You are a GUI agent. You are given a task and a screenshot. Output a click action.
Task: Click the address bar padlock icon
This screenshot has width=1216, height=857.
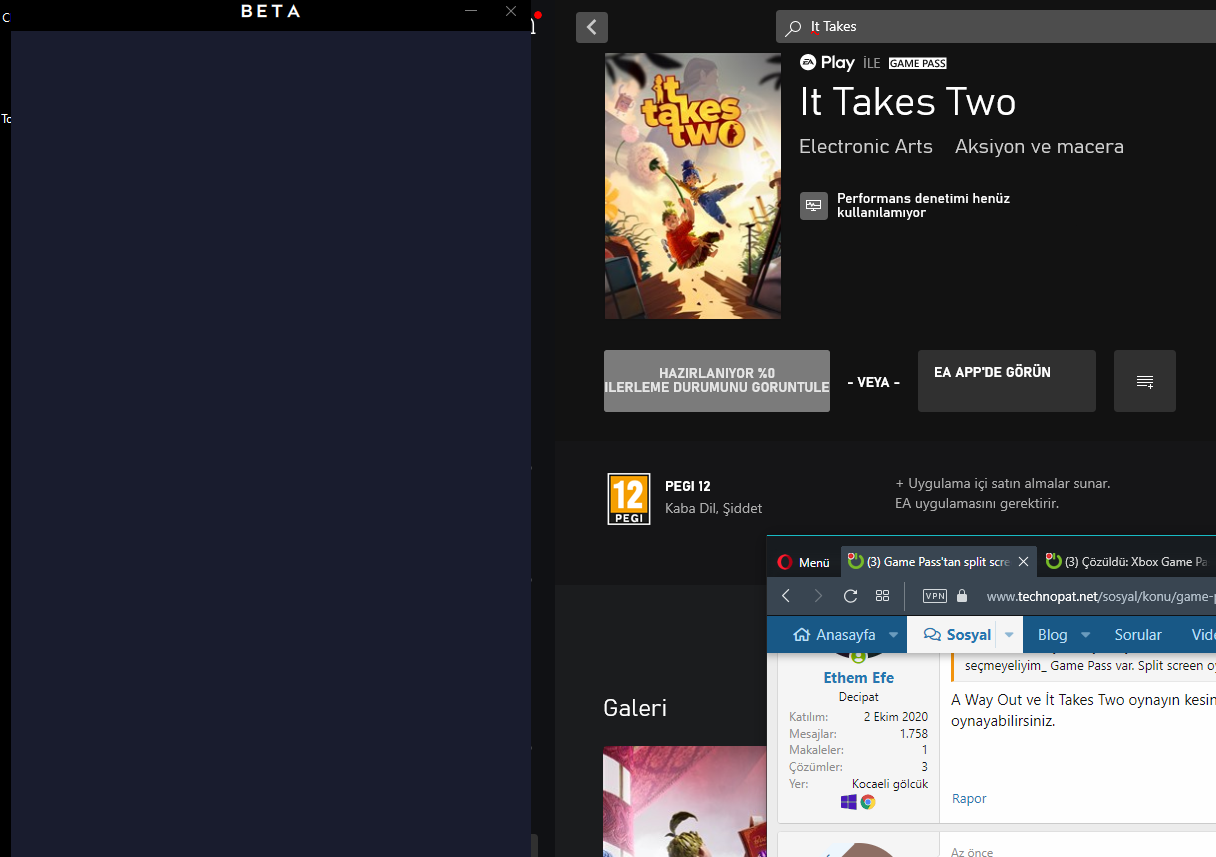point(962,596)
